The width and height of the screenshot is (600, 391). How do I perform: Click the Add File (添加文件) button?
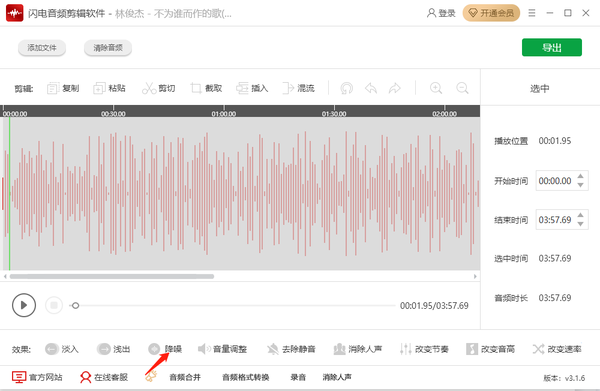pos(42,48)
